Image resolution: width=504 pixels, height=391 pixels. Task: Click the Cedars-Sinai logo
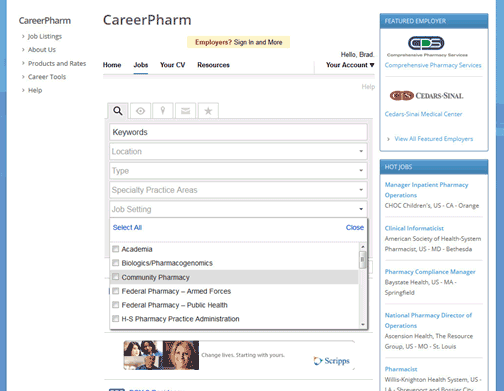(426, 96)
